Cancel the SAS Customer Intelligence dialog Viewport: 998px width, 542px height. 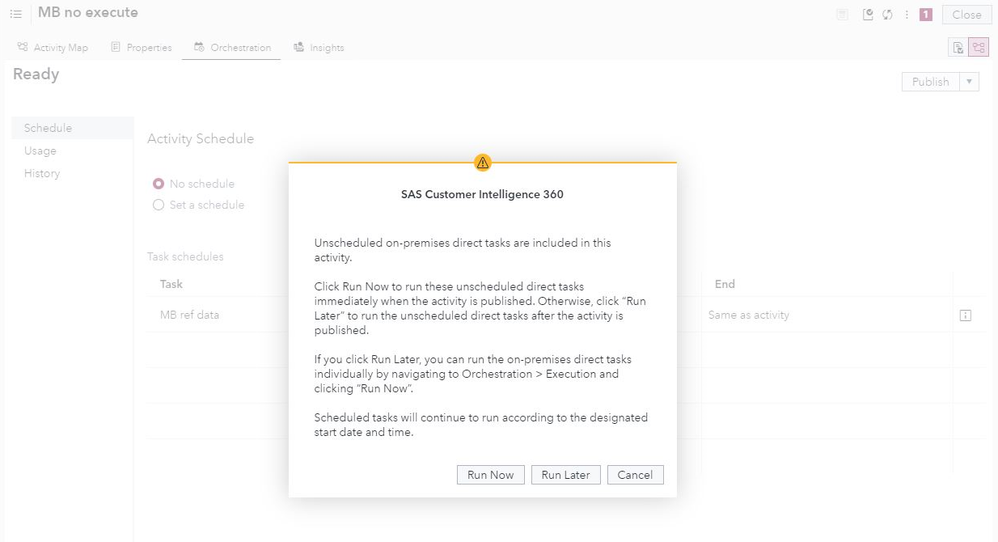click(635, 475)
